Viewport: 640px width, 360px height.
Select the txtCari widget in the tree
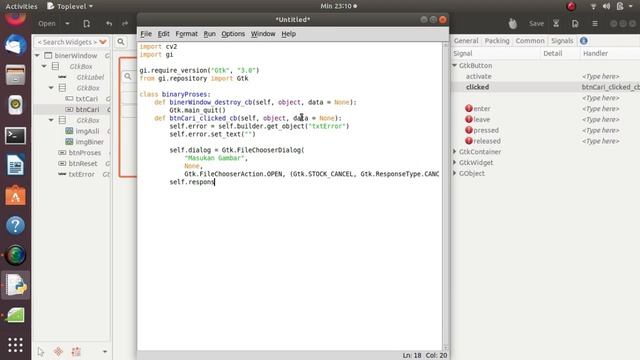87,99
